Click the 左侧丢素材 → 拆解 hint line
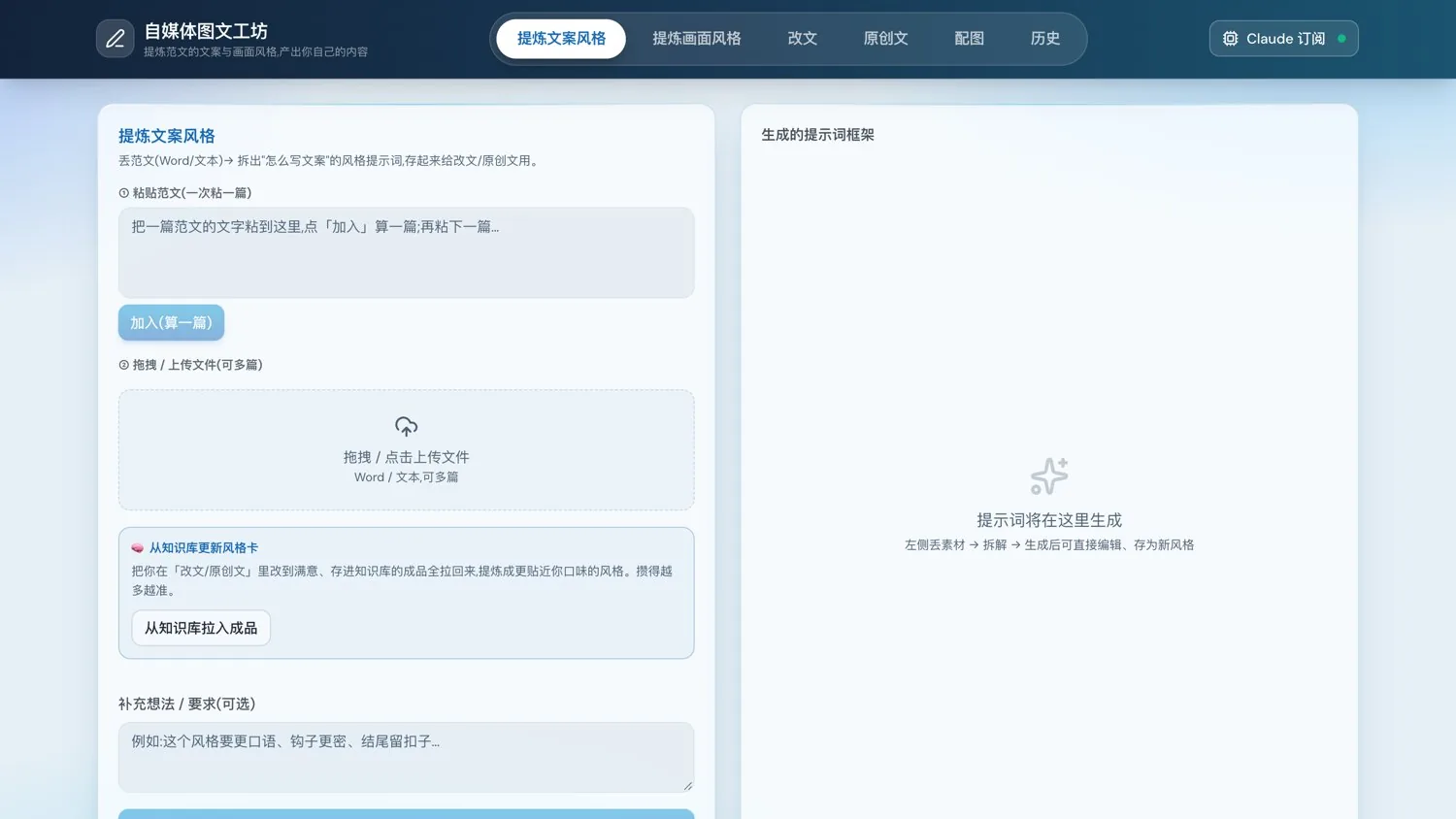The width and height of the screenshot is (1456, 819). [1049, 545]
